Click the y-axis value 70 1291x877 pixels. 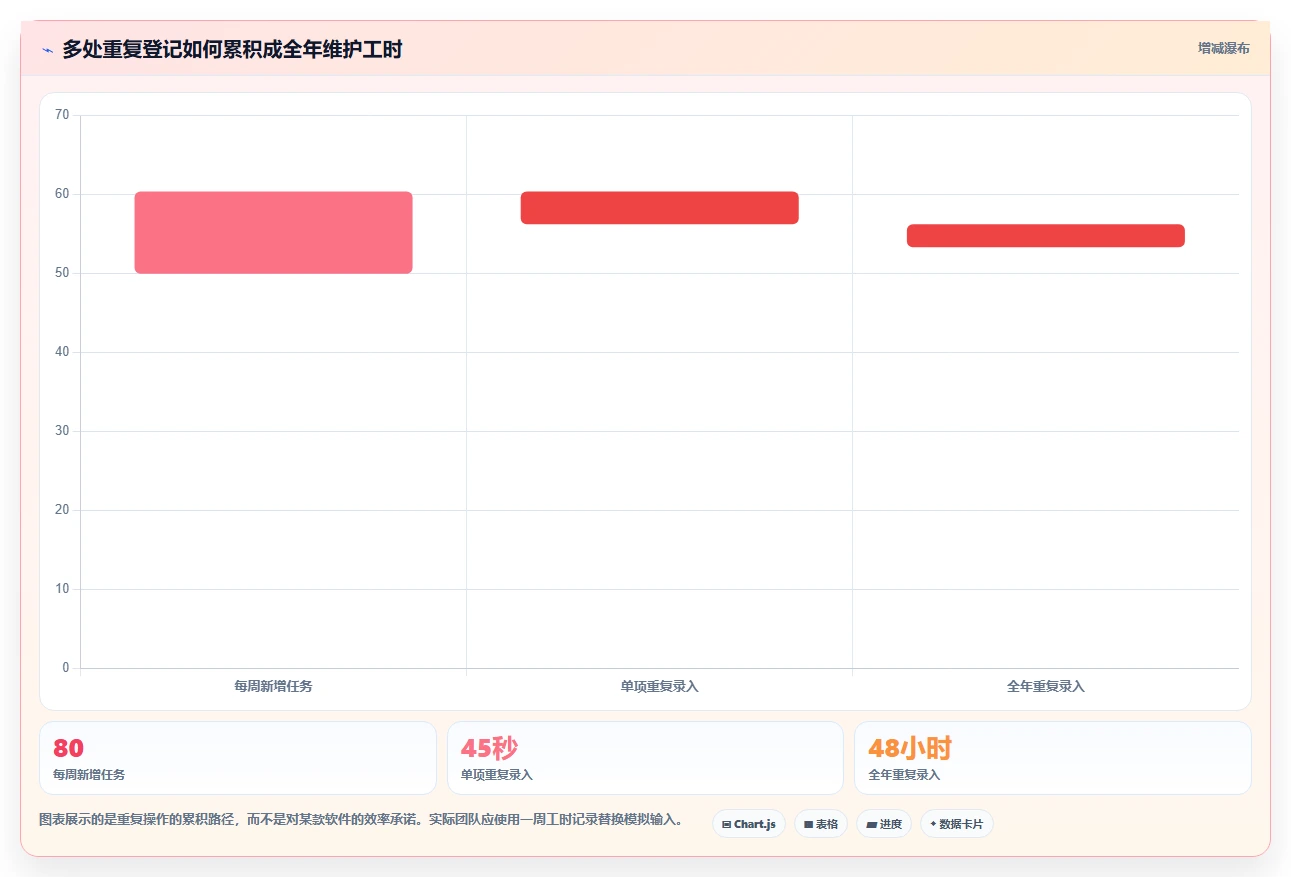(62, 115)
